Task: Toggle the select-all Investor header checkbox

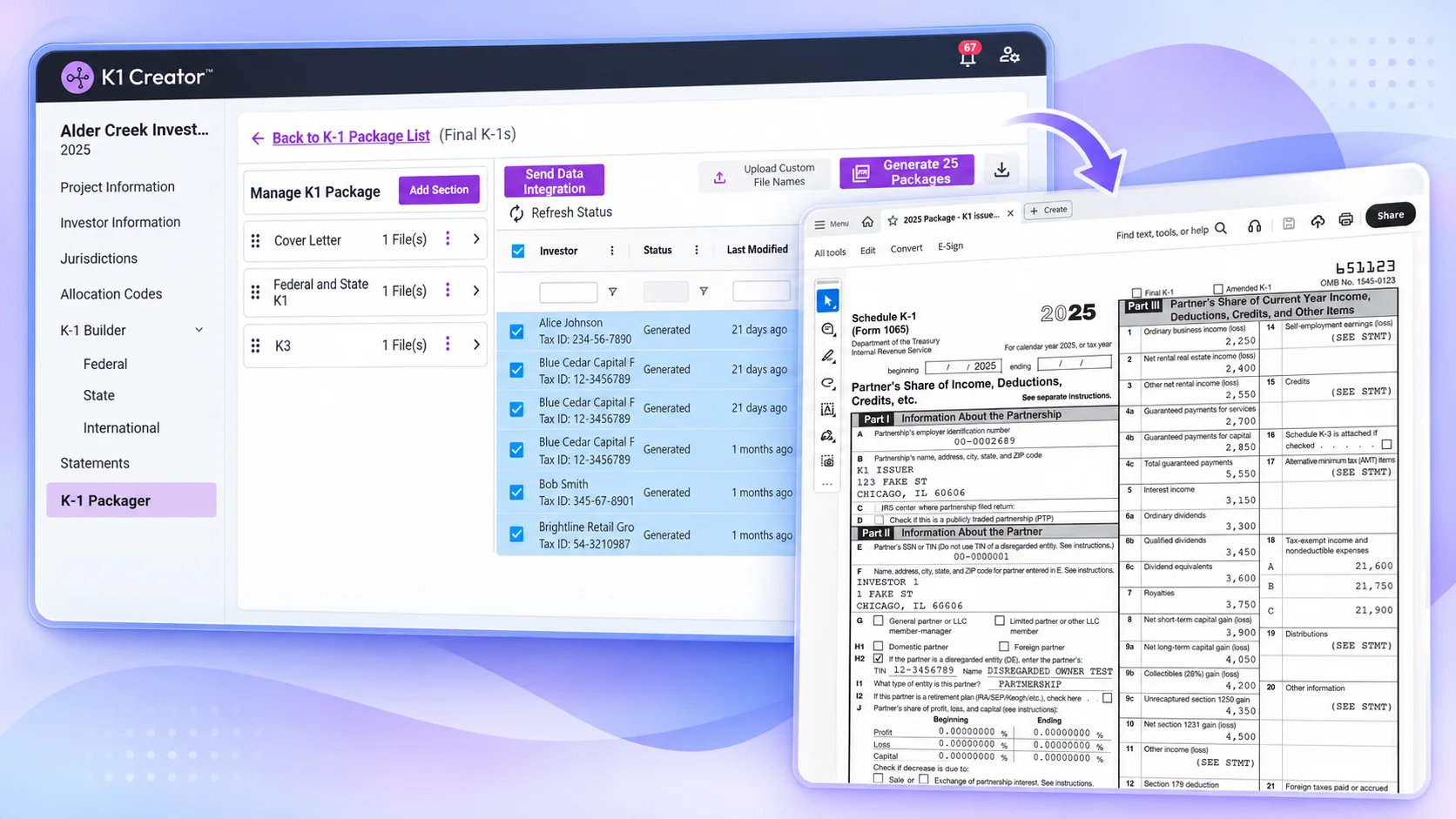Action: [x=518, y=251]
